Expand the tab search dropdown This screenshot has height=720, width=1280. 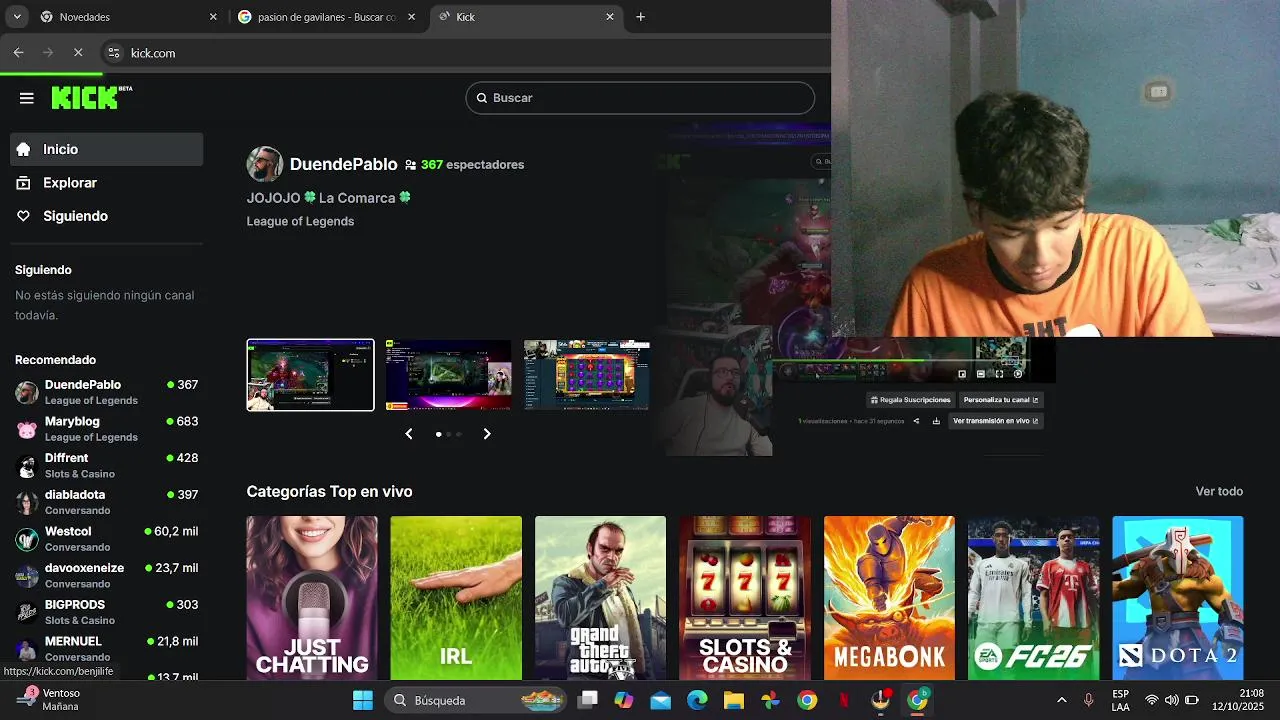click(x=17, y=17)
